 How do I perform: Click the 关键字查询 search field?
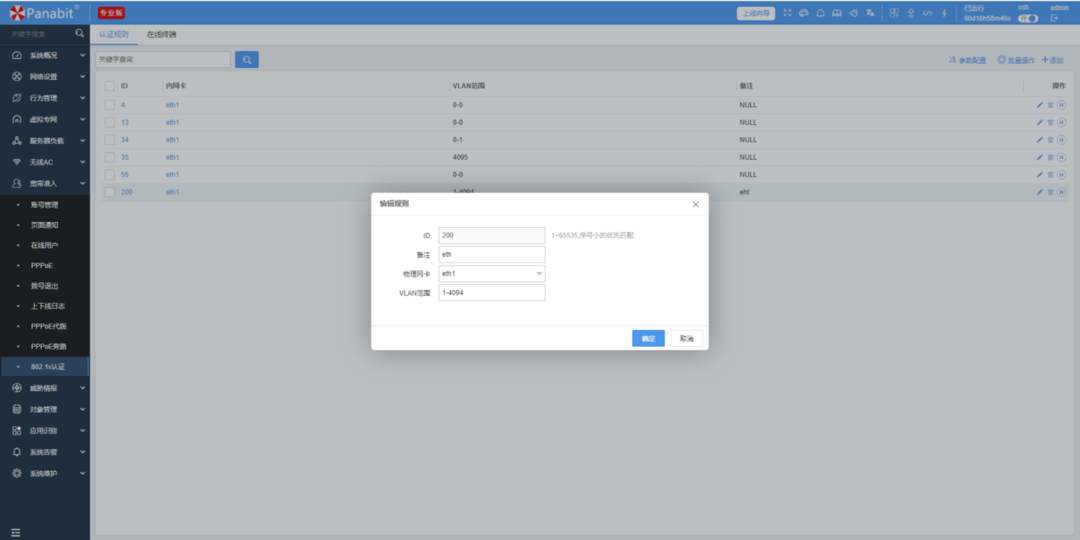[x=163, y=60]
